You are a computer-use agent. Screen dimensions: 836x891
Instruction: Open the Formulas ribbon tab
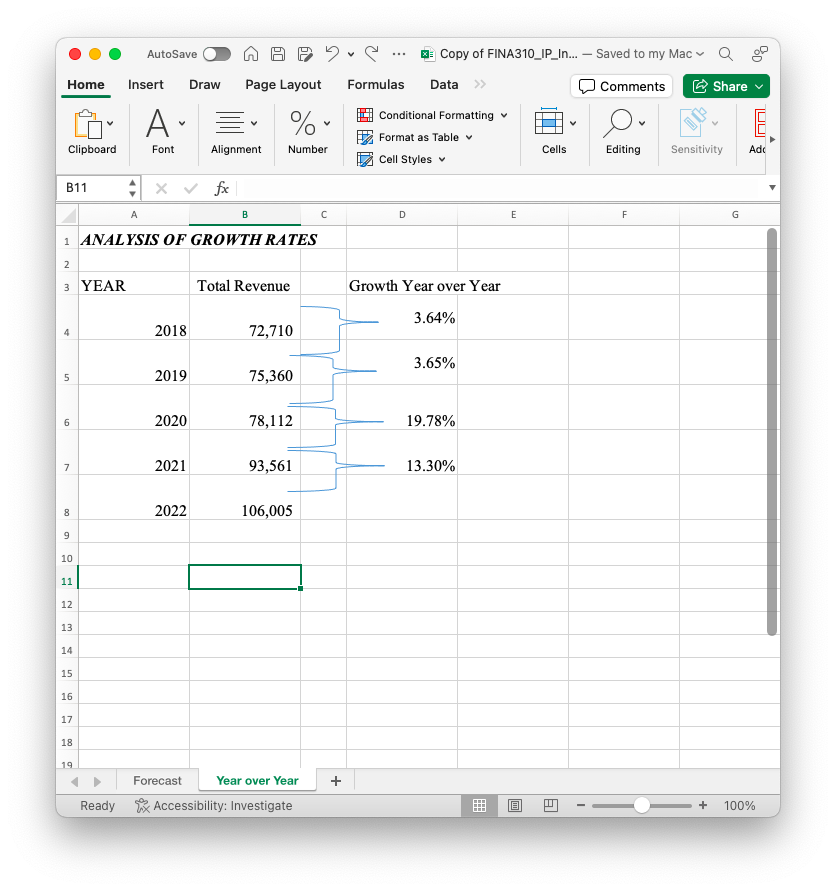(376, 85)
